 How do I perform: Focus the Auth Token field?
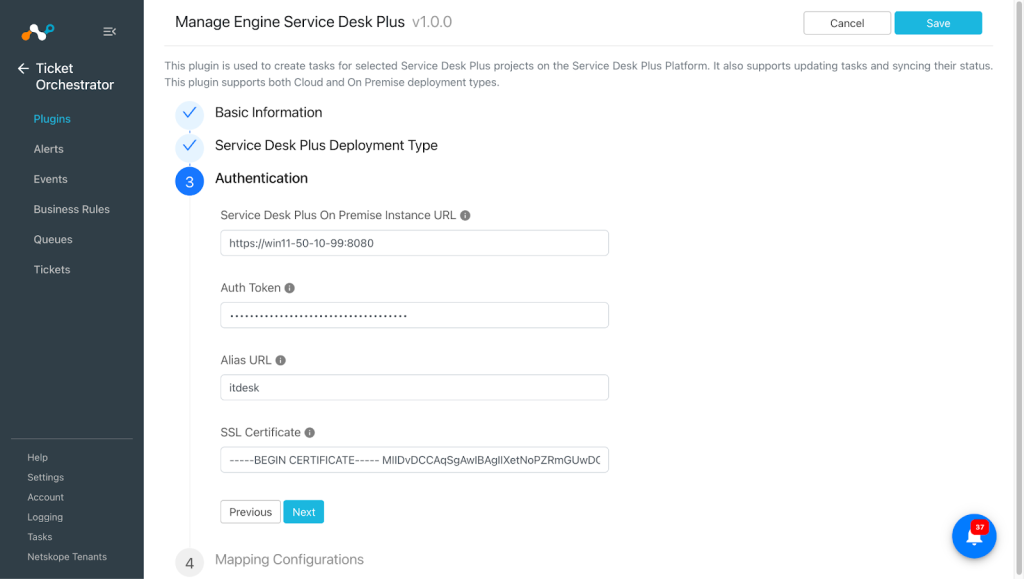pyautogui.click(x=415, y=315)
